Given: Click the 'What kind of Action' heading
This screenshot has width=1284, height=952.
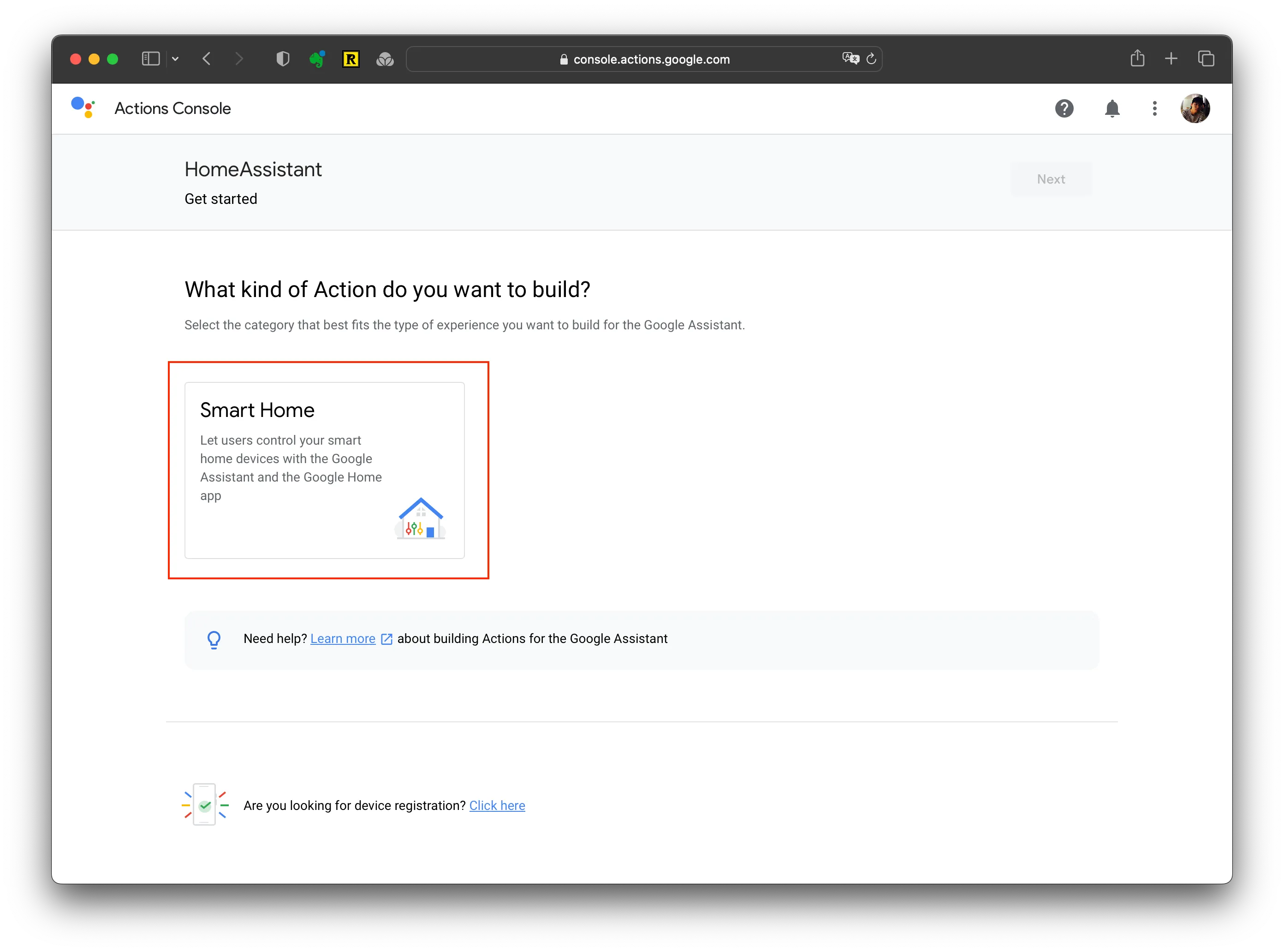Looking at the screenshot, I should tap(387, 289).
